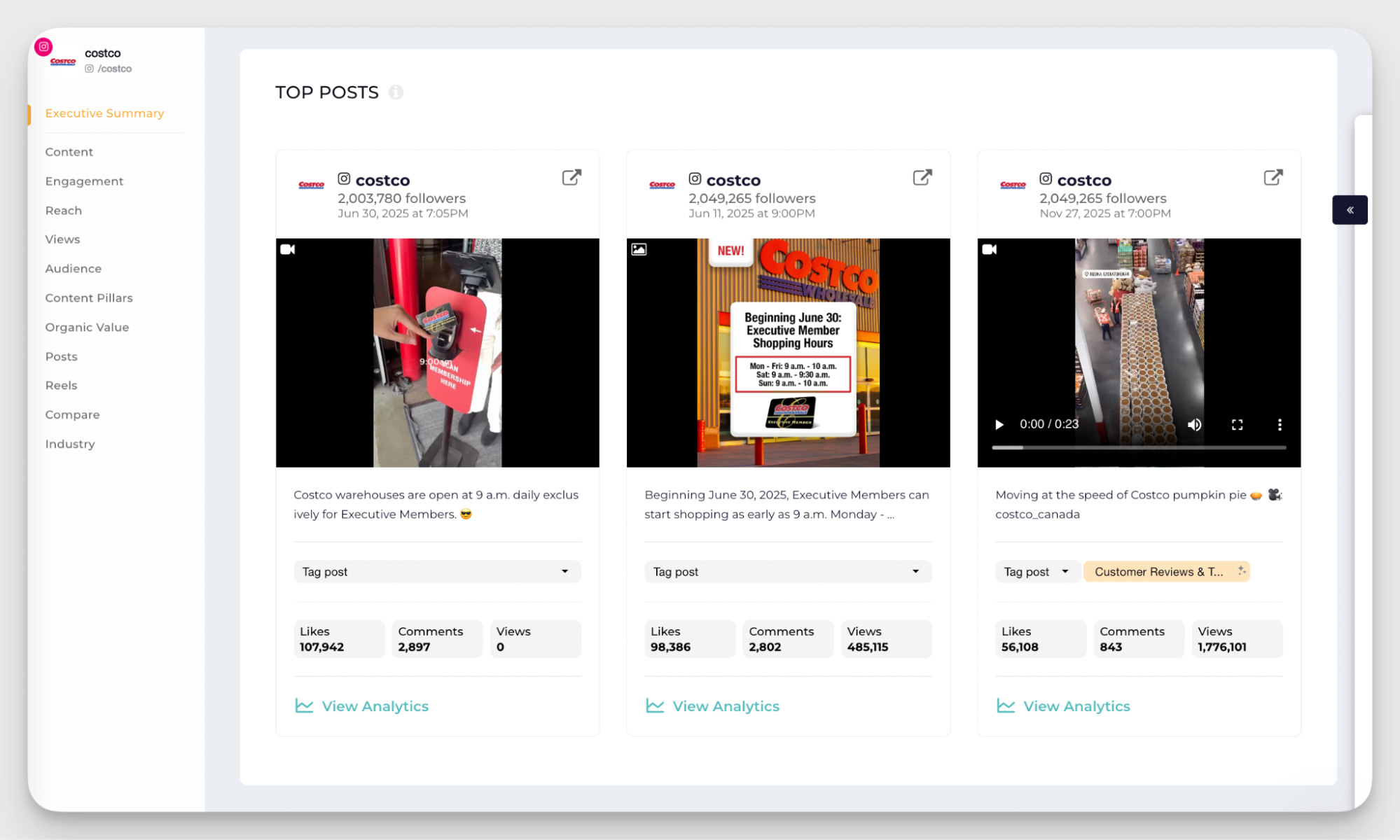Image resolution: width=1400 pixels, height=840 pixels.
Task: Open Content Pillars in the sidebar
Action: [89, 298]
